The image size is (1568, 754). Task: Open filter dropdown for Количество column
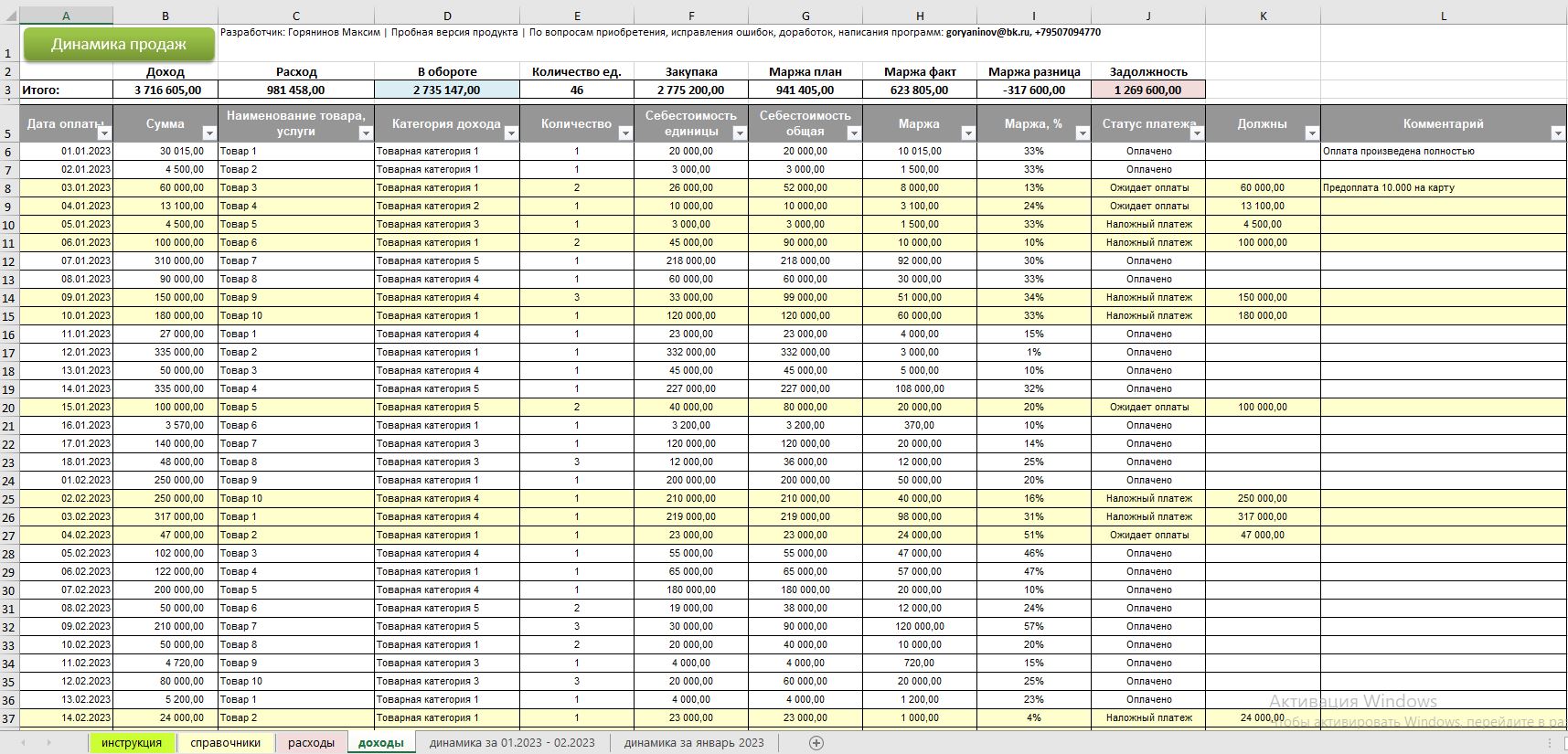[x=625, y=133]
